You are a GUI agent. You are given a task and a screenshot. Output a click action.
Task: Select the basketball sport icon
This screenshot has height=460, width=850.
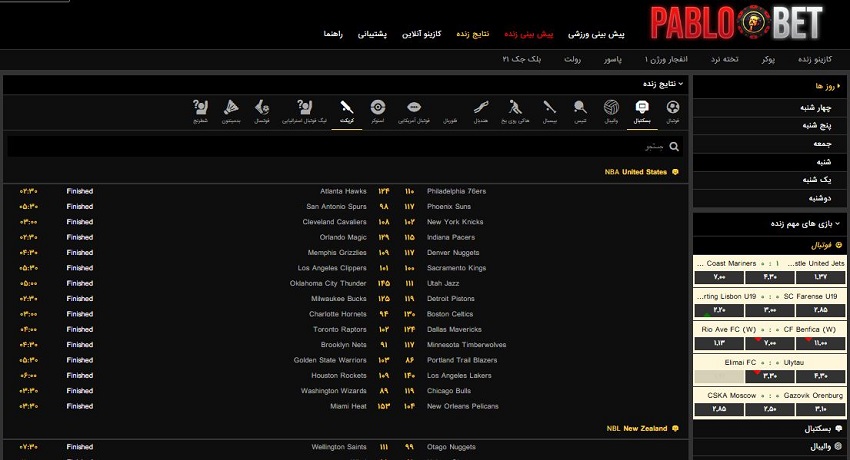(642, 107)
